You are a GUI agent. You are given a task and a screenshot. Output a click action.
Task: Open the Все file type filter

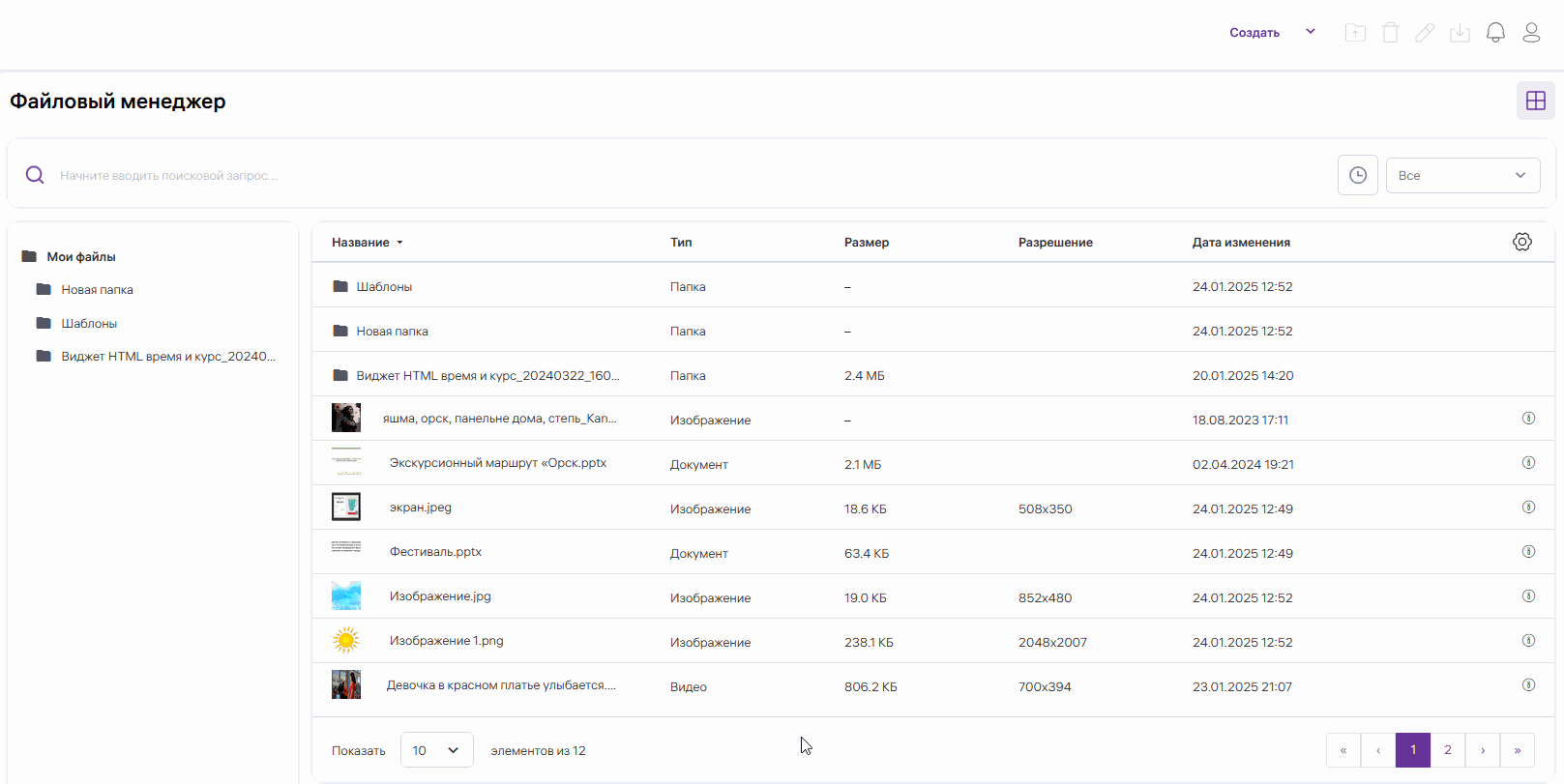[1461, 175]
